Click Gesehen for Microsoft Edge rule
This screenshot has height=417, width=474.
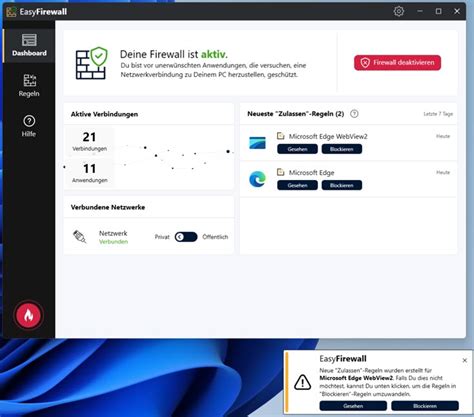click(297, 185)
